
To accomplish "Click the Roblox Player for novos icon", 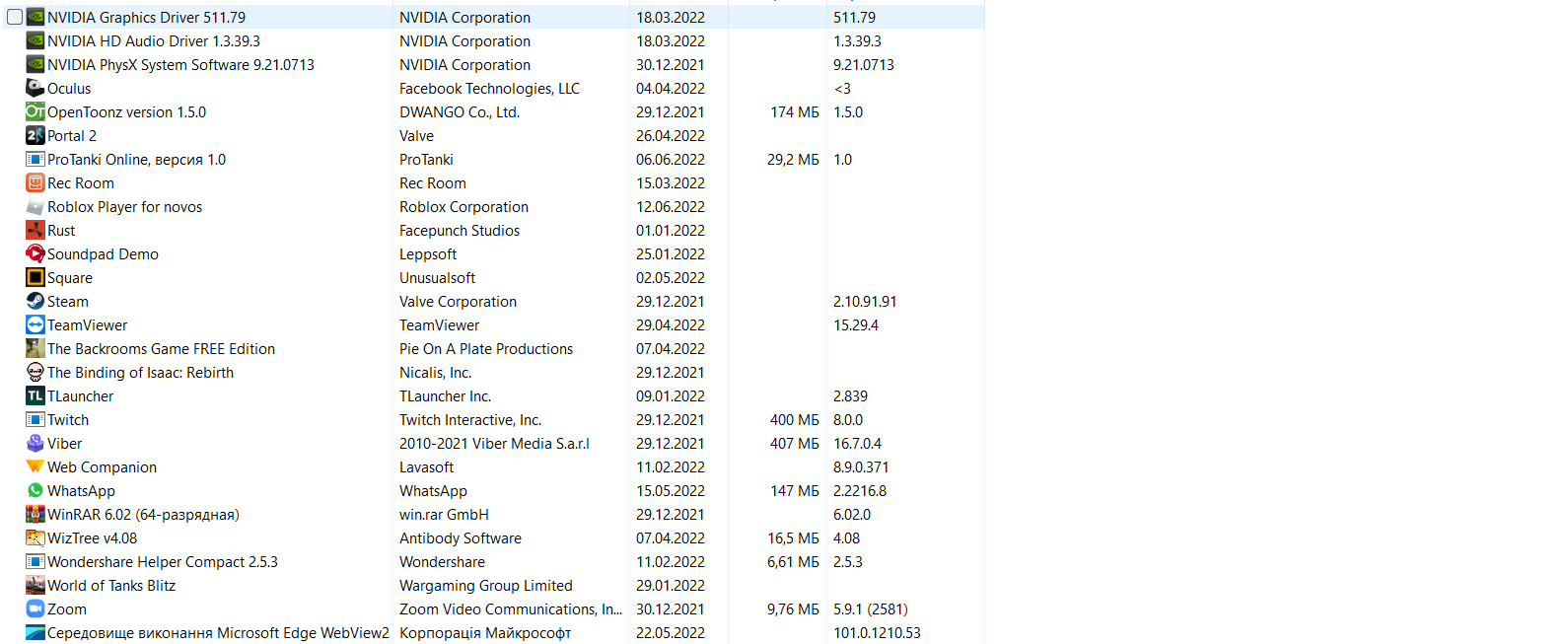I will (x=36, y=206).
